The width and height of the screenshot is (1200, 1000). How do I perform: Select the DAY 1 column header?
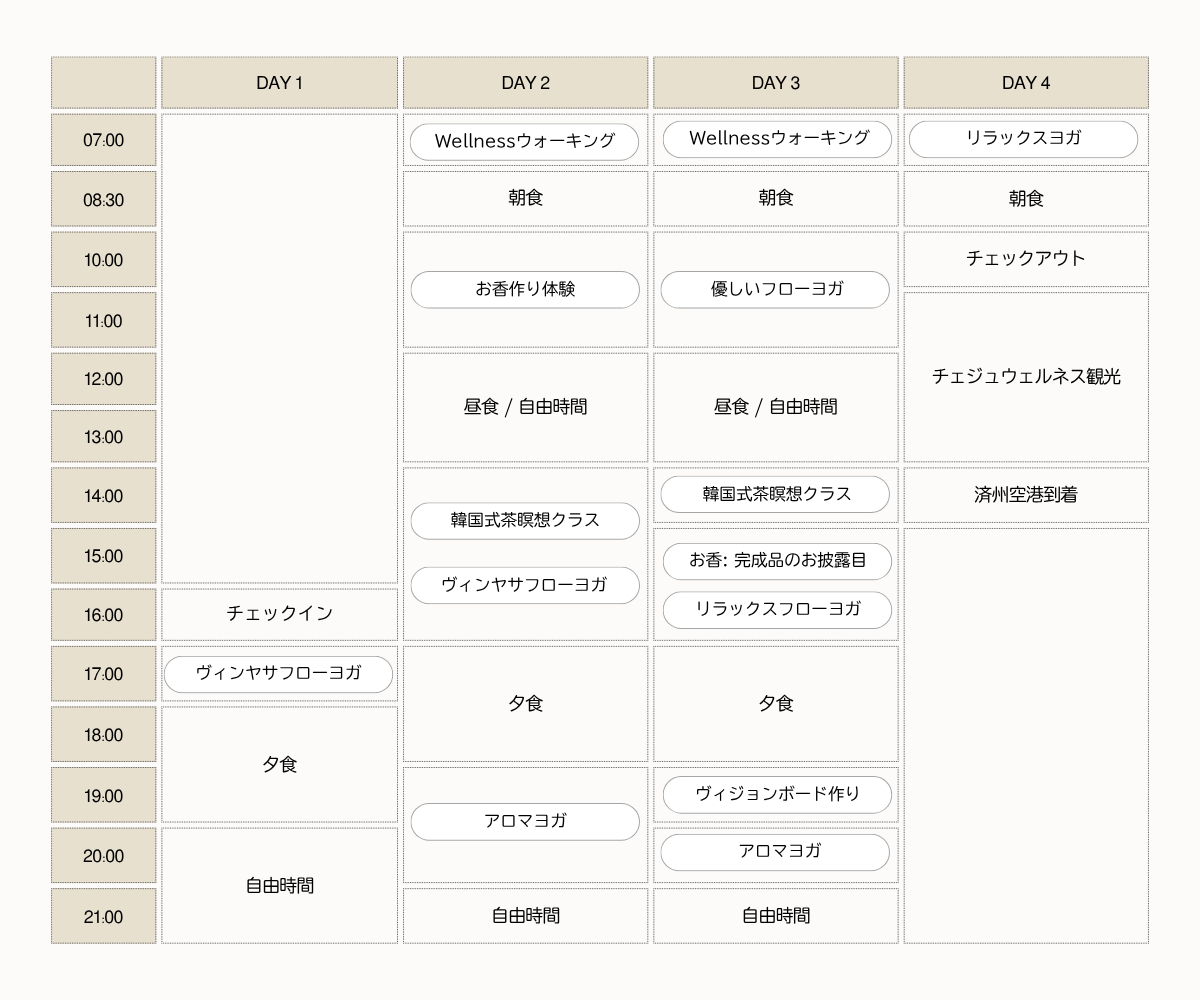(279, 82)
